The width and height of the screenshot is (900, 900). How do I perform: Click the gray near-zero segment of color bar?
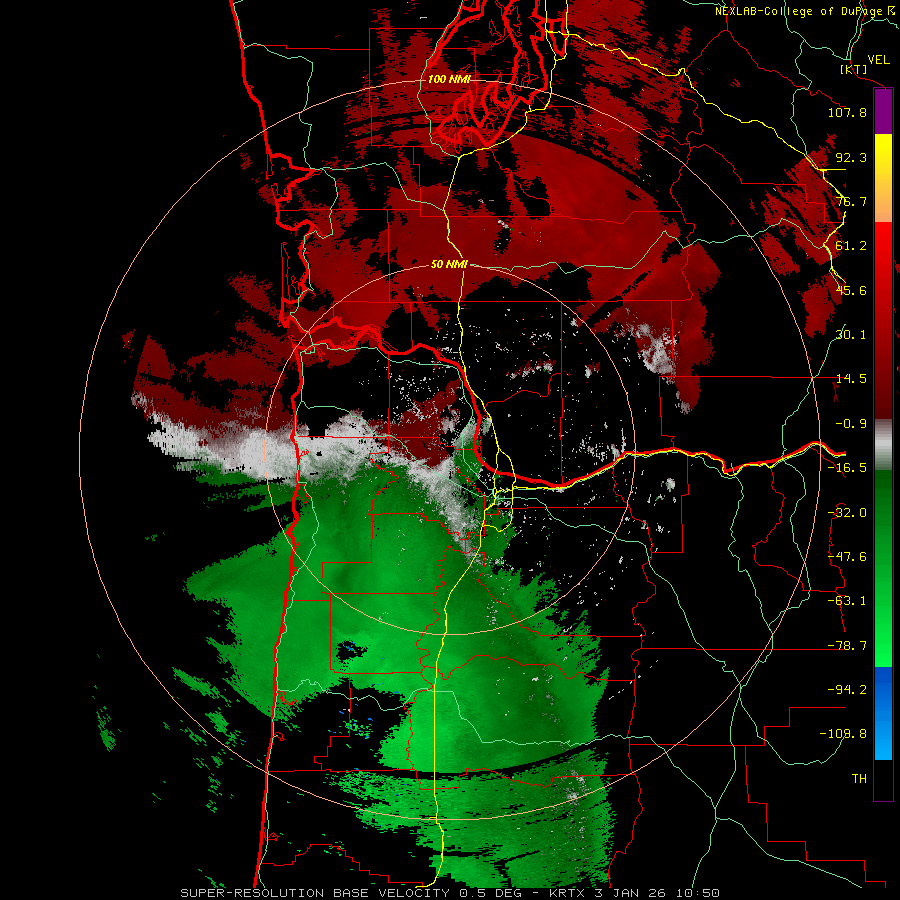[883, 445]
